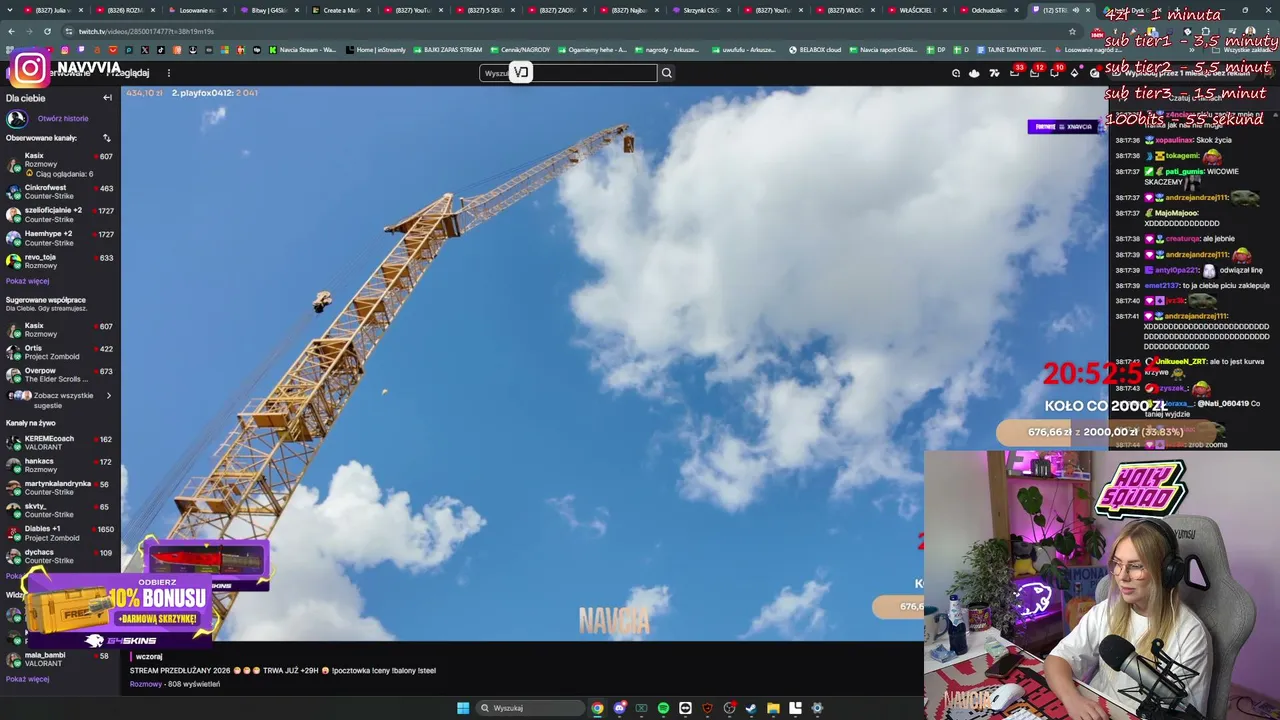
Task: Switch to the WŁAŚCICIEL browser tab
Action: pyautogui.click(x=917, y=10)
